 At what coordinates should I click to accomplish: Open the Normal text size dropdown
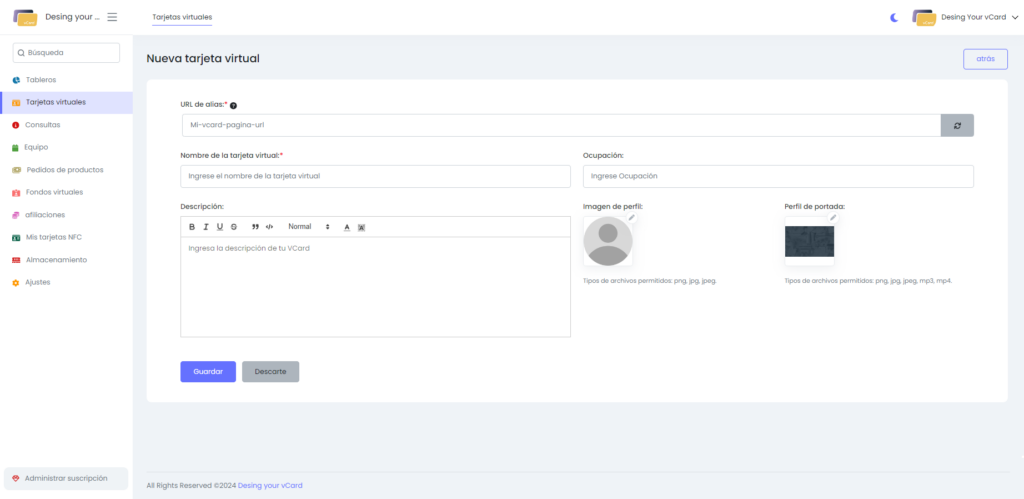pos(308,227)
